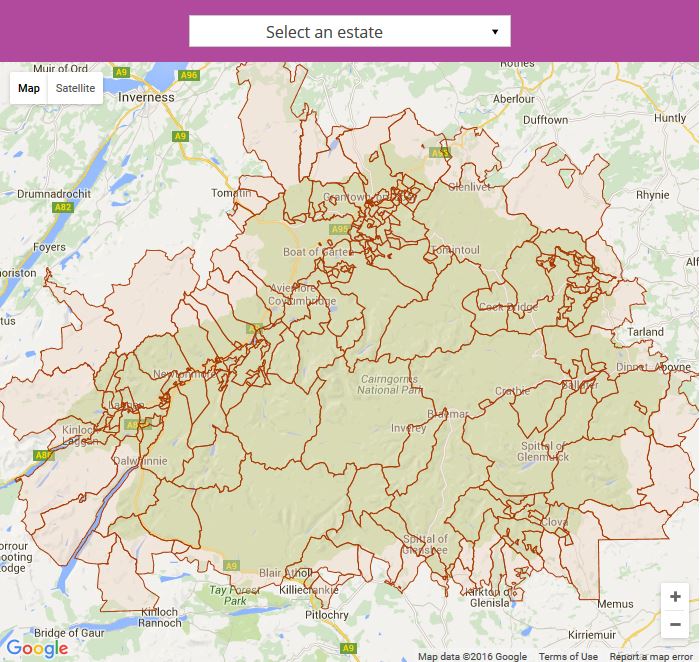Image resolution: width=700 pixels, height=662 pixels.
Task: Click the Drumnadrochit label
Action: click(54, 194)
